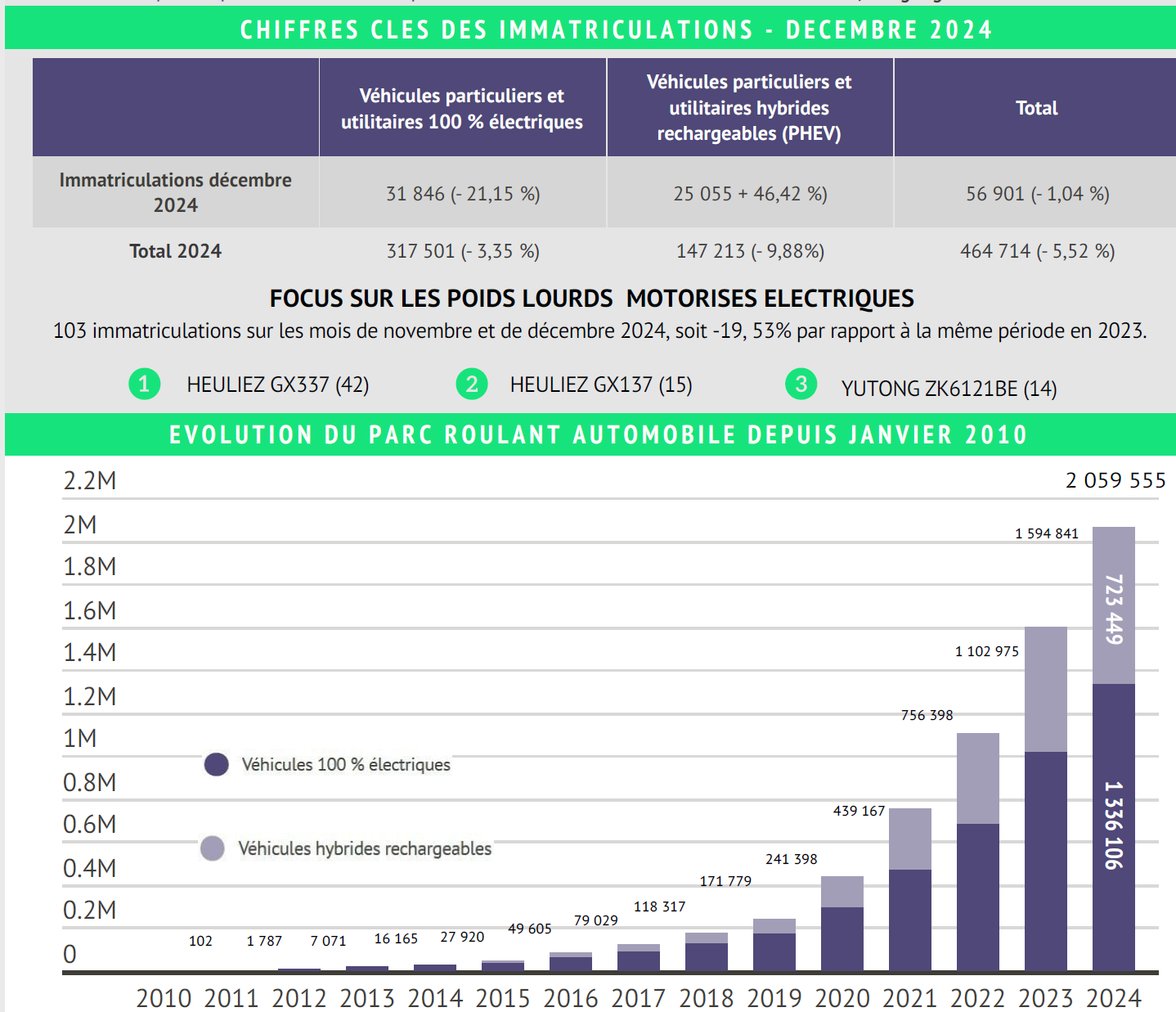
Task: Click the green number 1 circle badge
Action: (x=145, y=384)
